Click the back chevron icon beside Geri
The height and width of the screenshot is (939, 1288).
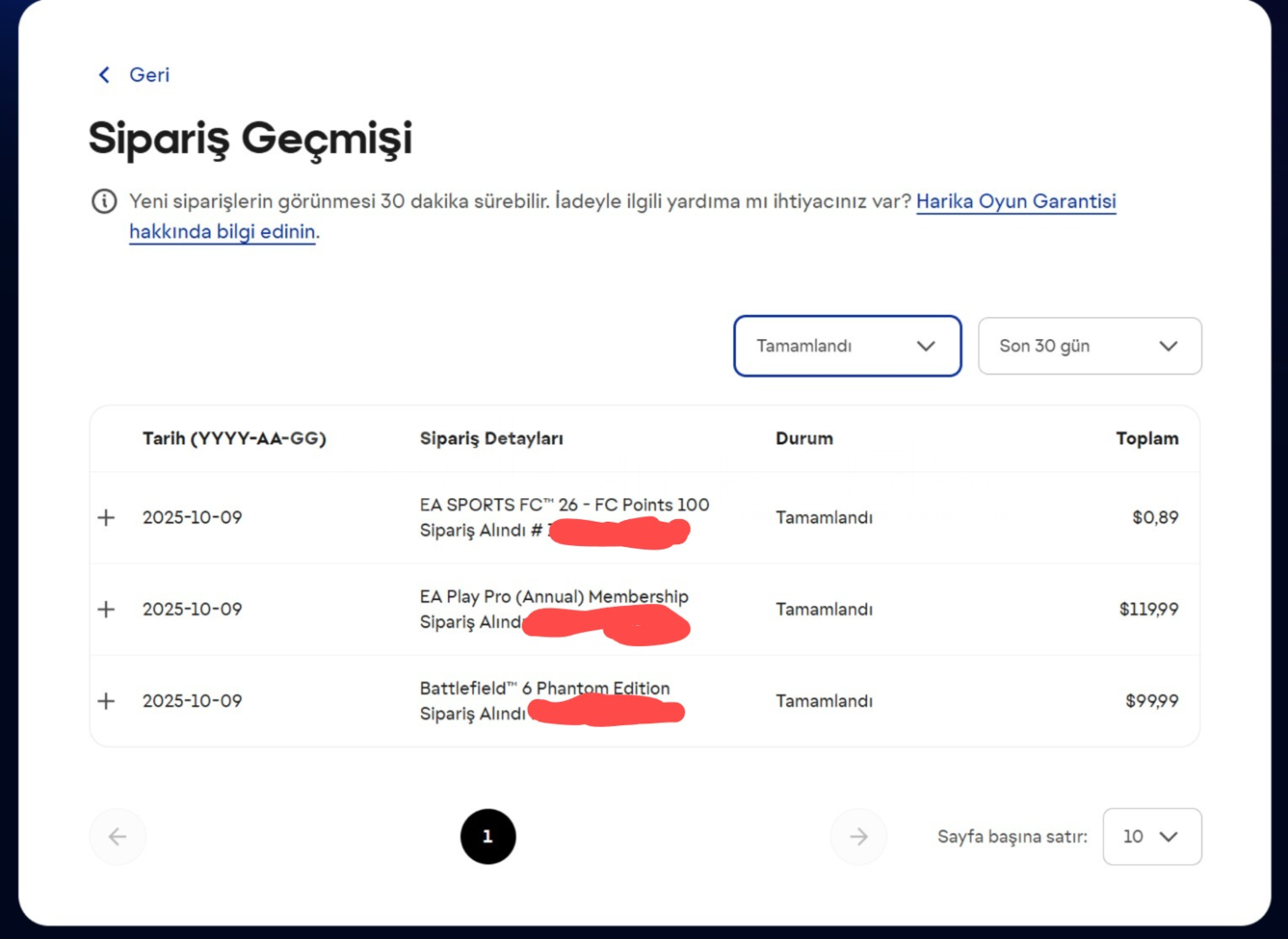click(104, 75)
